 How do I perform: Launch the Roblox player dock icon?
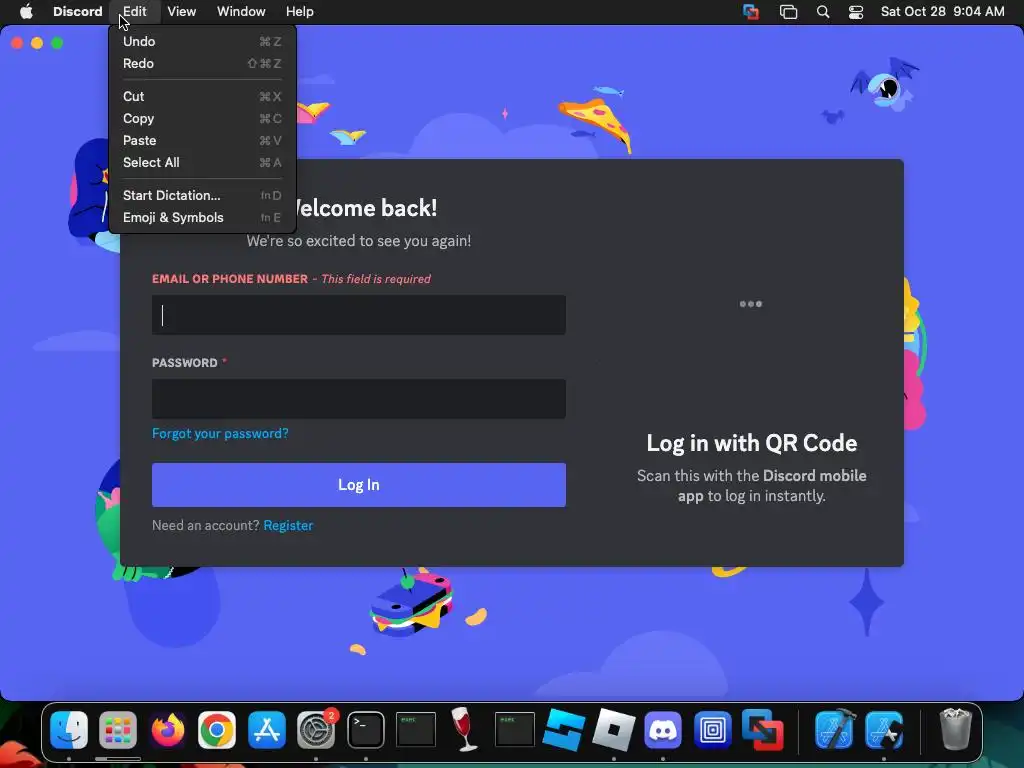pyautogui.click(x=613, y=729)
